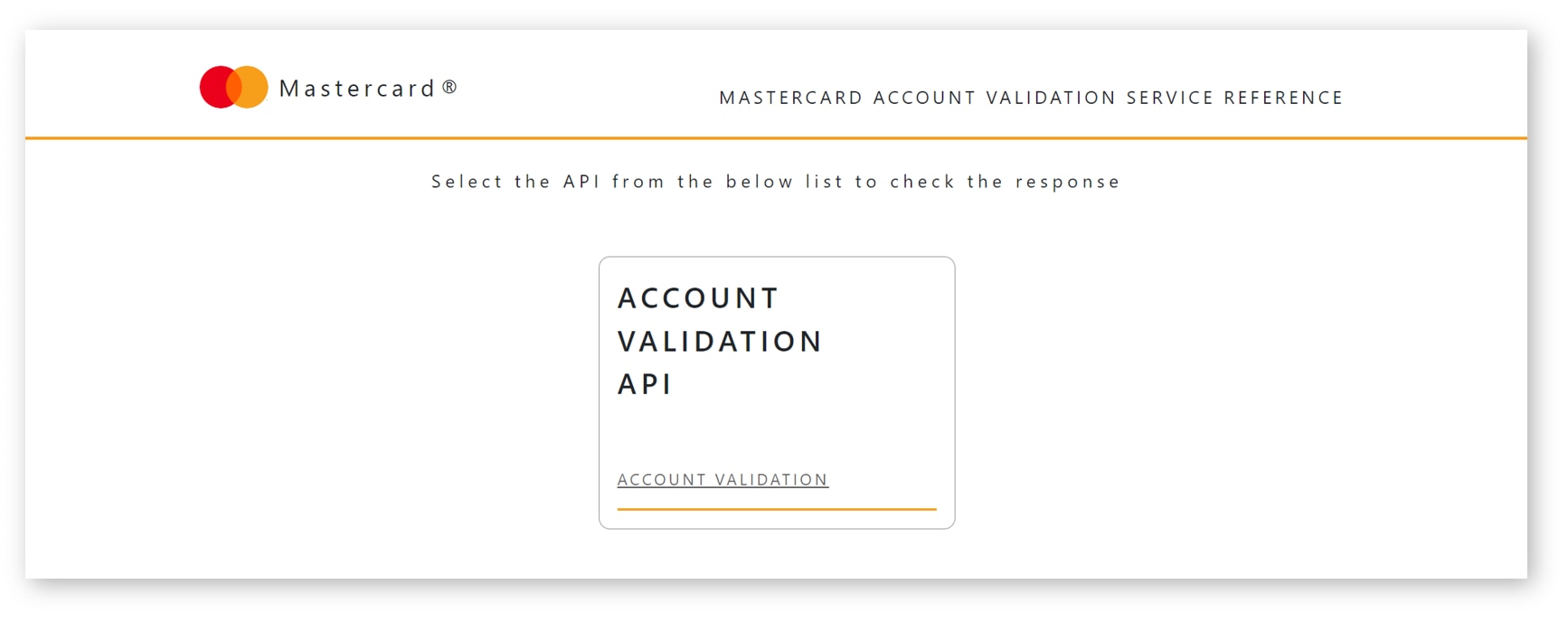Click the underlined ACCOUNT VALIDATION text
The width and height of the screenshot is (1568, 622).
point(722,479)
